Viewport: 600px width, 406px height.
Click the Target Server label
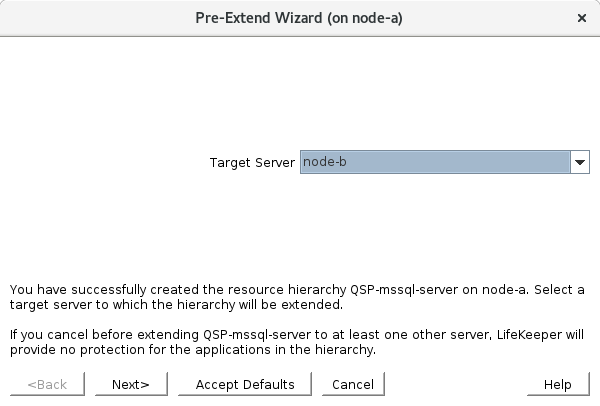252,162
